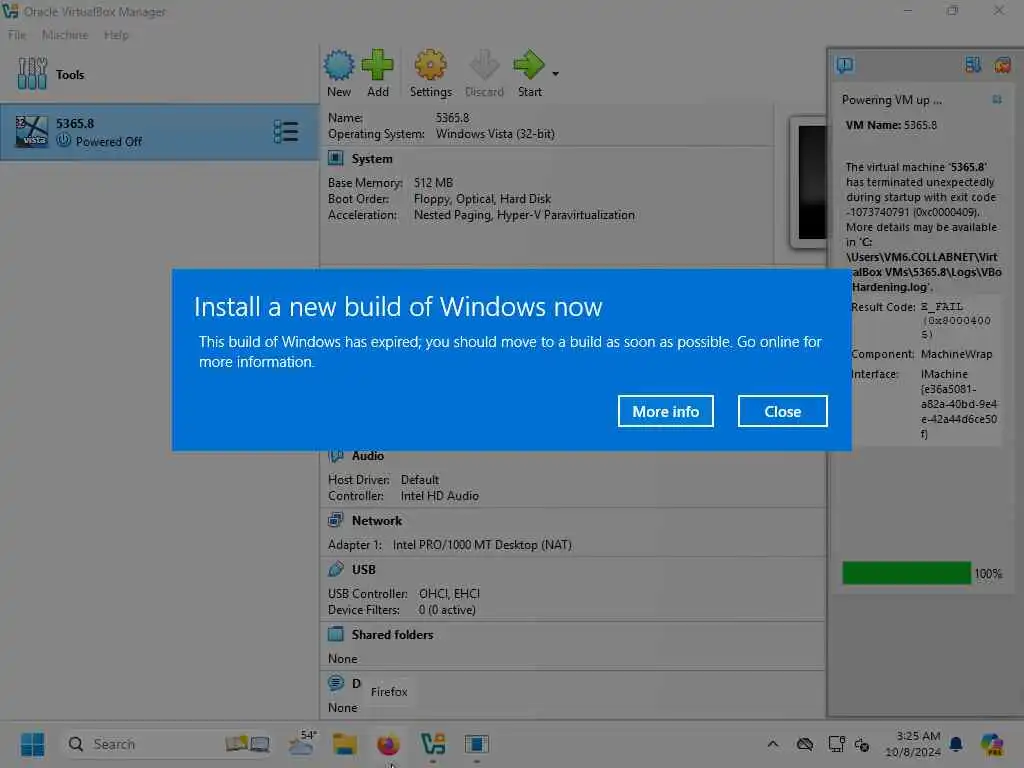Open the Help menu
Viewport: 1024px width, 768px height.
pyautogui.click(x=116, y=35)
